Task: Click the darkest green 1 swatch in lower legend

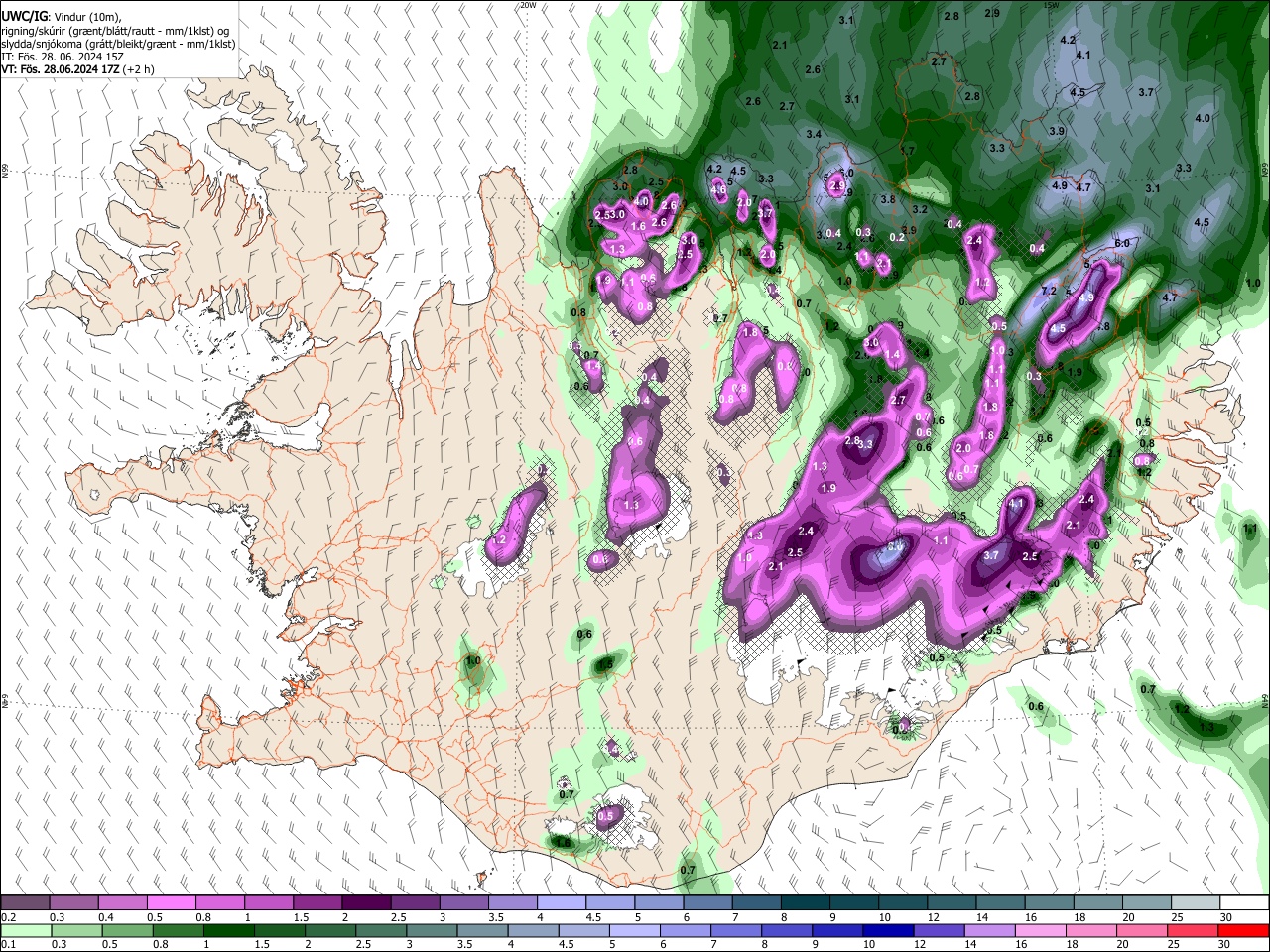Action: (x=227, y=930)
